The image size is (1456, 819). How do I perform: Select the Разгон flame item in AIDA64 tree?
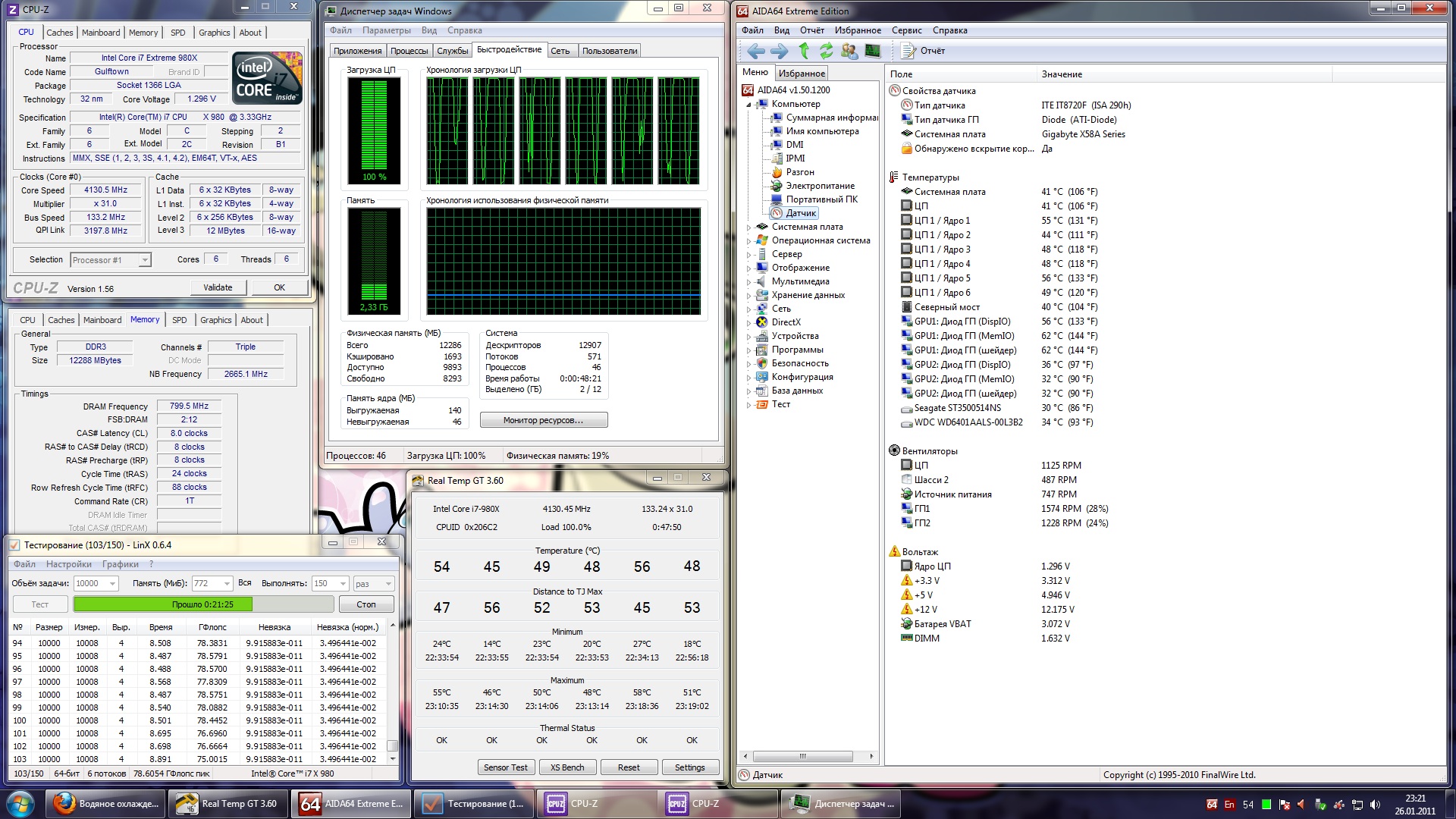(x=792, y=172)
